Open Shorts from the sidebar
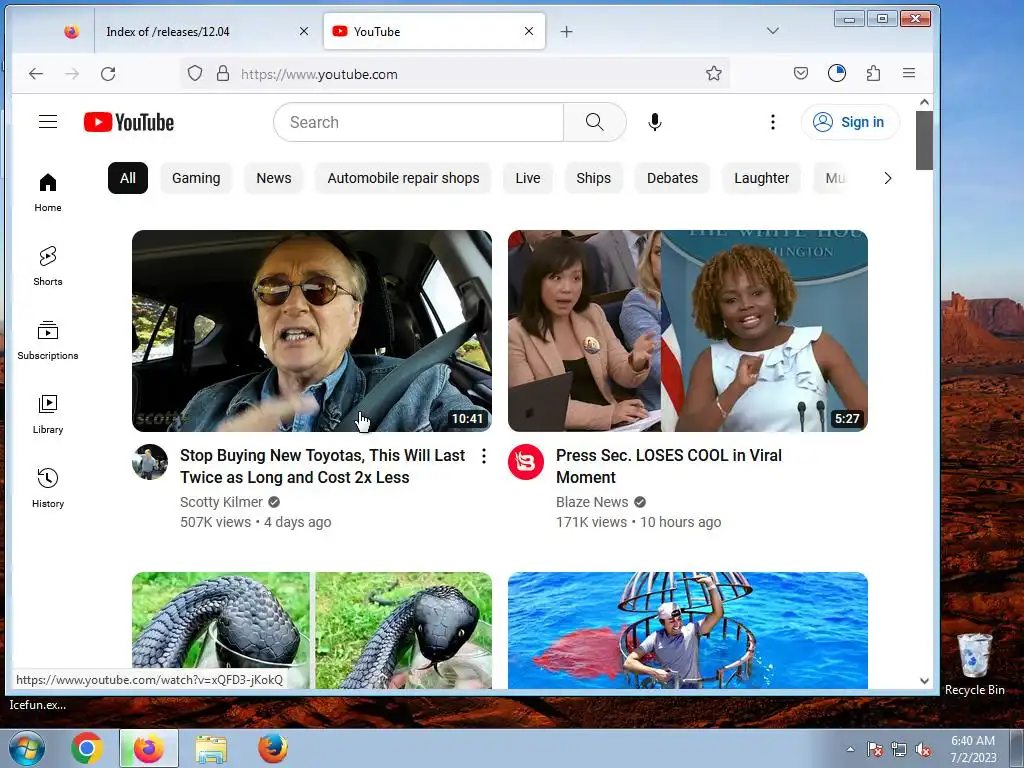The height and width of the screenshot is (768, 1024). click(x=48, y=266)
